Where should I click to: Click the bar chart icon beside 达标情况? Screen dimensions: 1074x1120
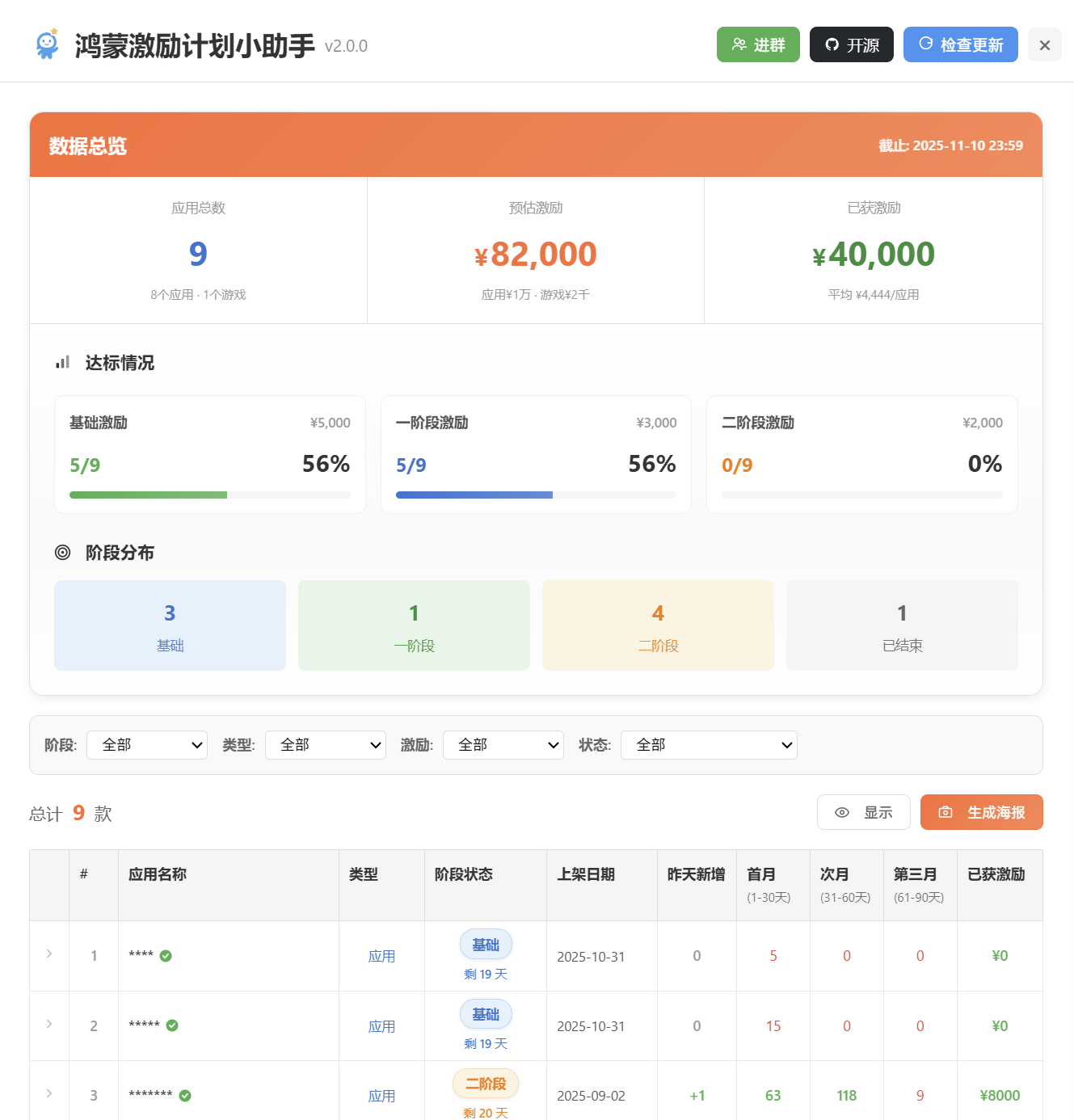pos(63,363)
